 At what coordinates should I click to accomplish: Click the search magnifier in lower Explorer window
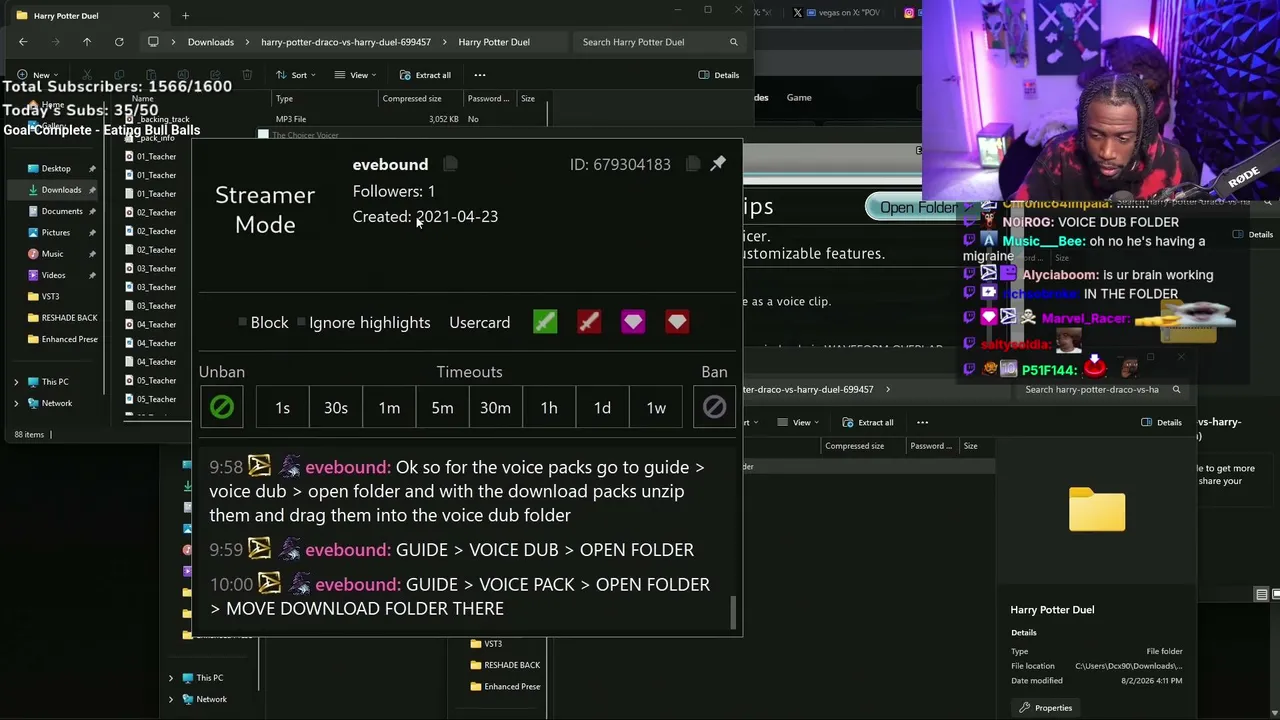(1176, 389)
